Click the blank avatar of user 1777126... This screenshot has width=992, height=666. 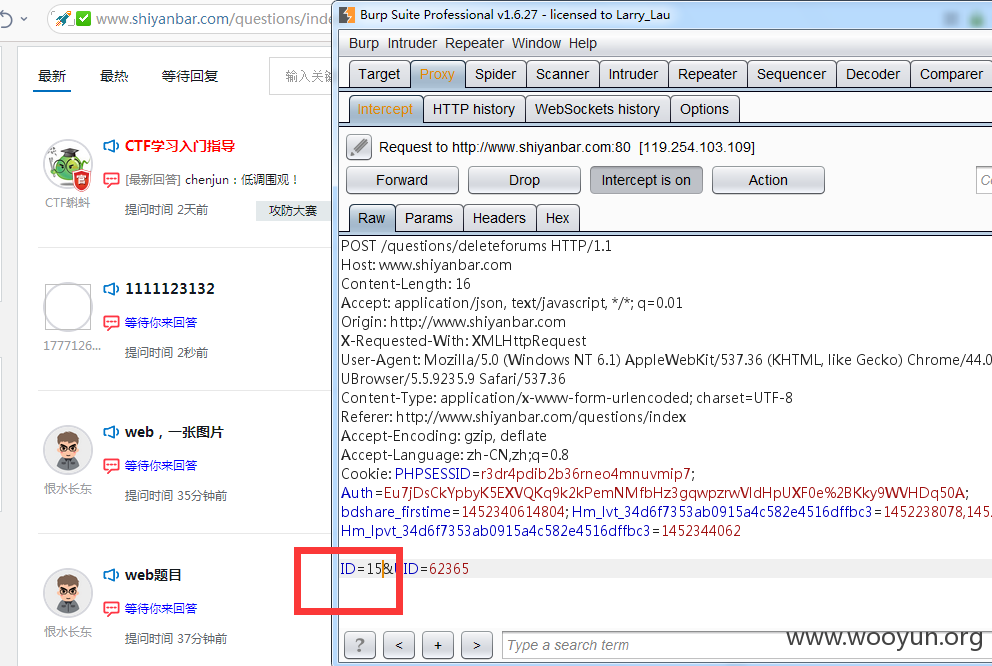[x=68, y=307]
